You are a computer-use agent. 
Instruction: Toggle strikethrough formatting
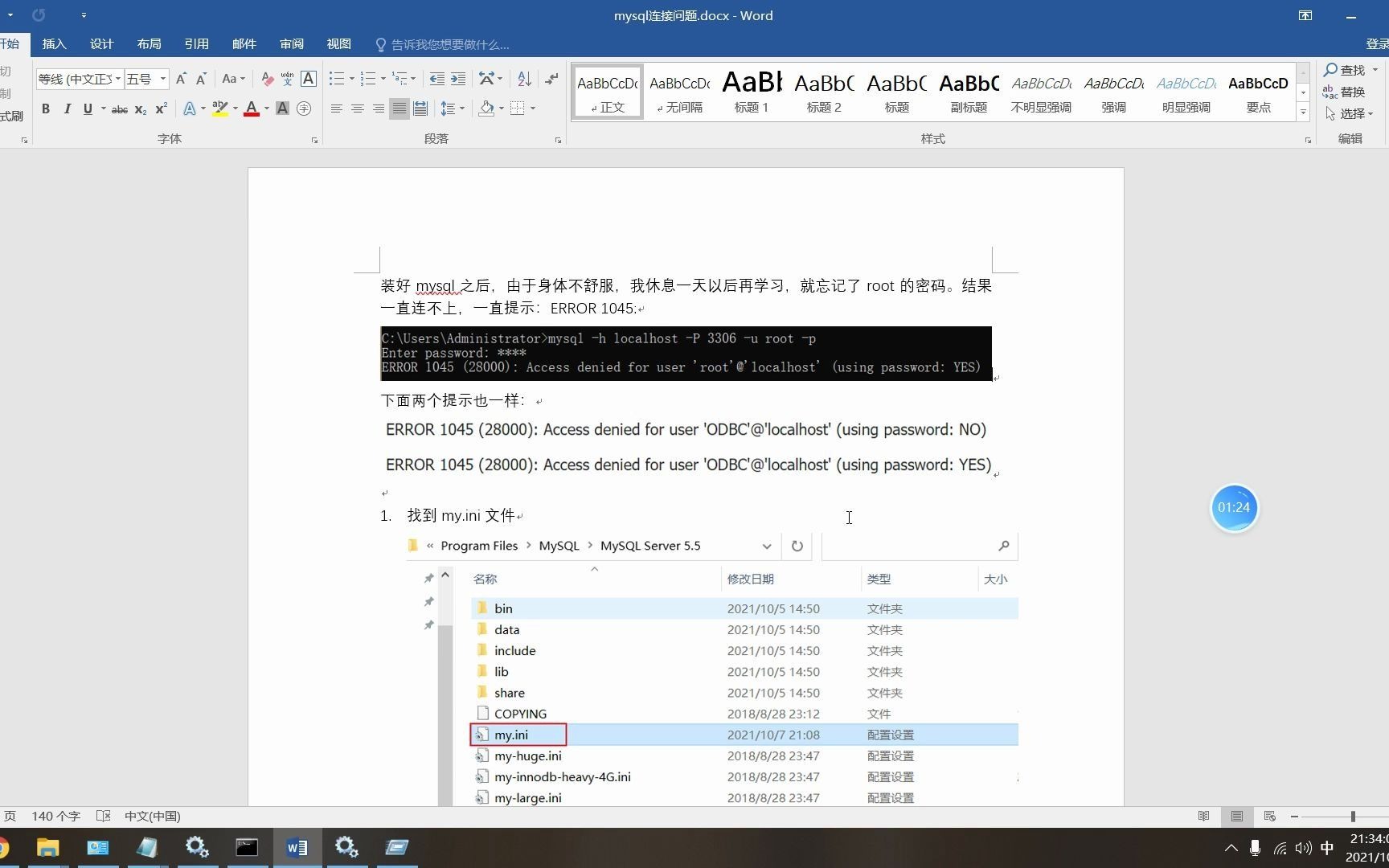[x=120, y=108]
